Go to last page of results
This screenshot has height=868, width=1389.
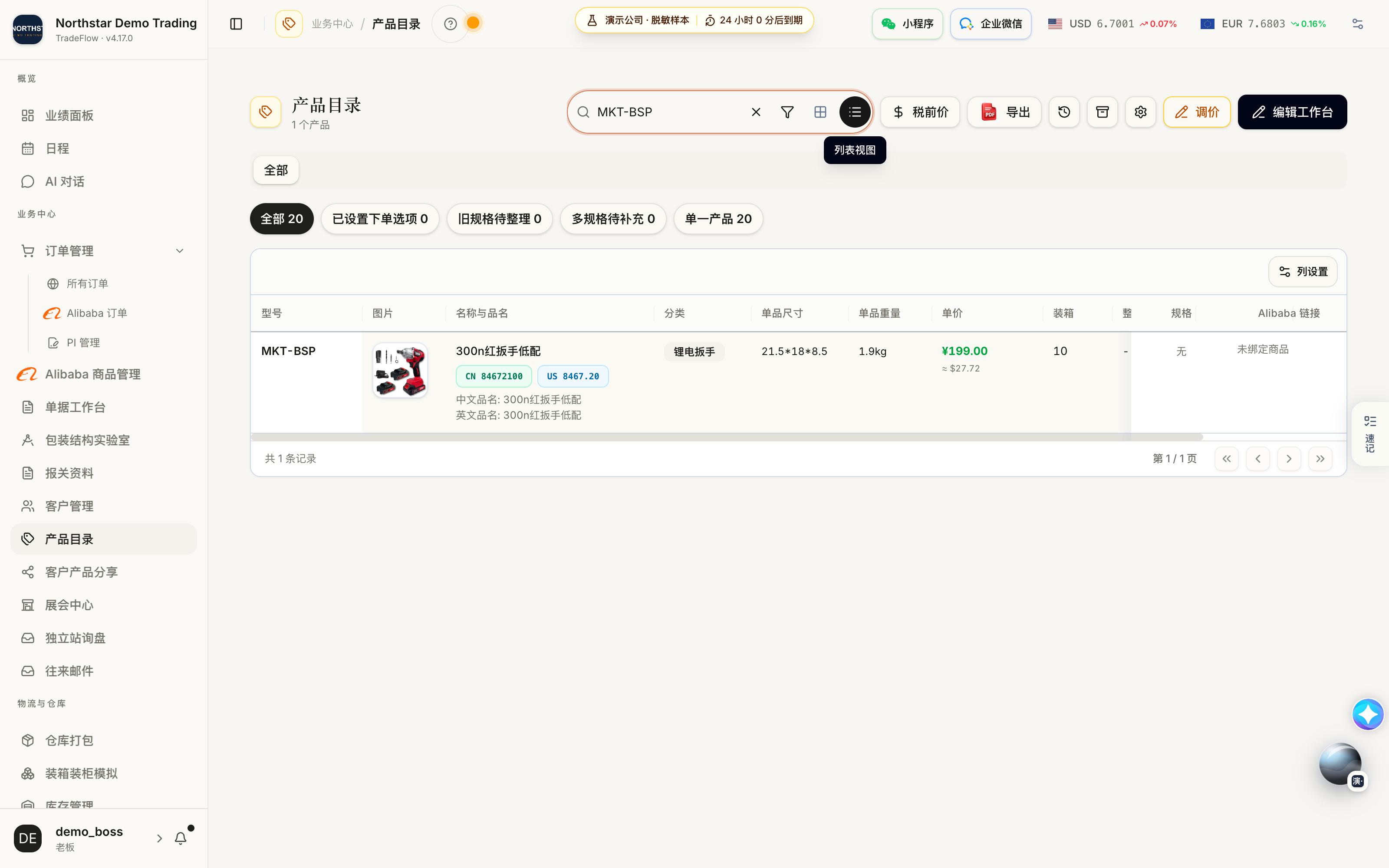[1320, 459]
